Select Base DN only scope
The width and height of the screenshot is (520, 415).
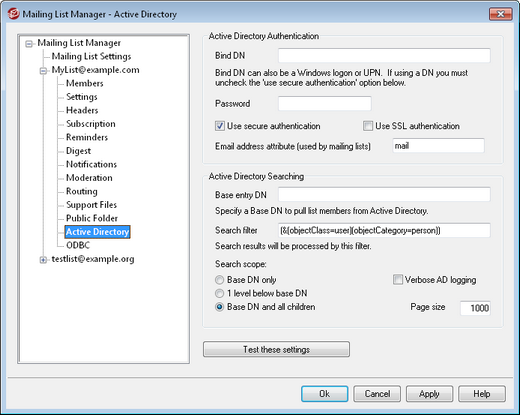coord(219,280)
